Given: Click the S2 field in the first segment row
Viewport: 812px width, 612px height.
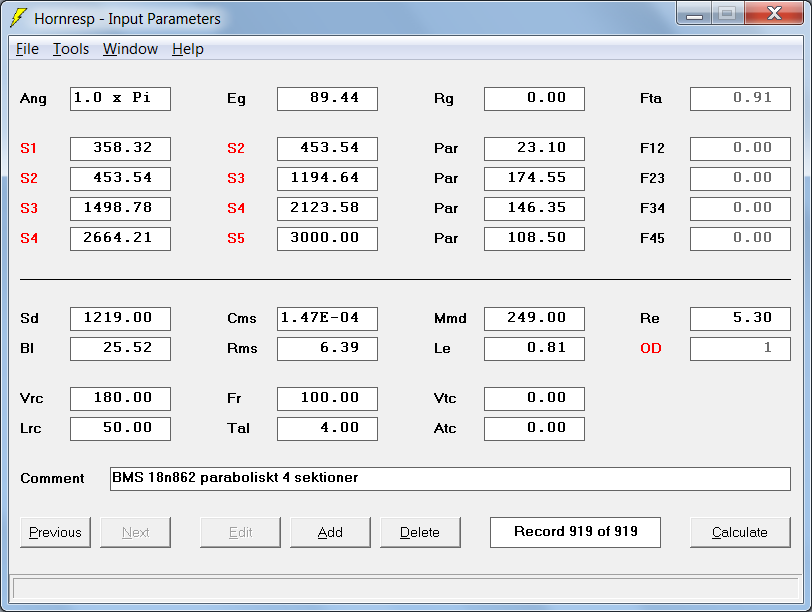Looking at the screenshot, I should (327, 149).
